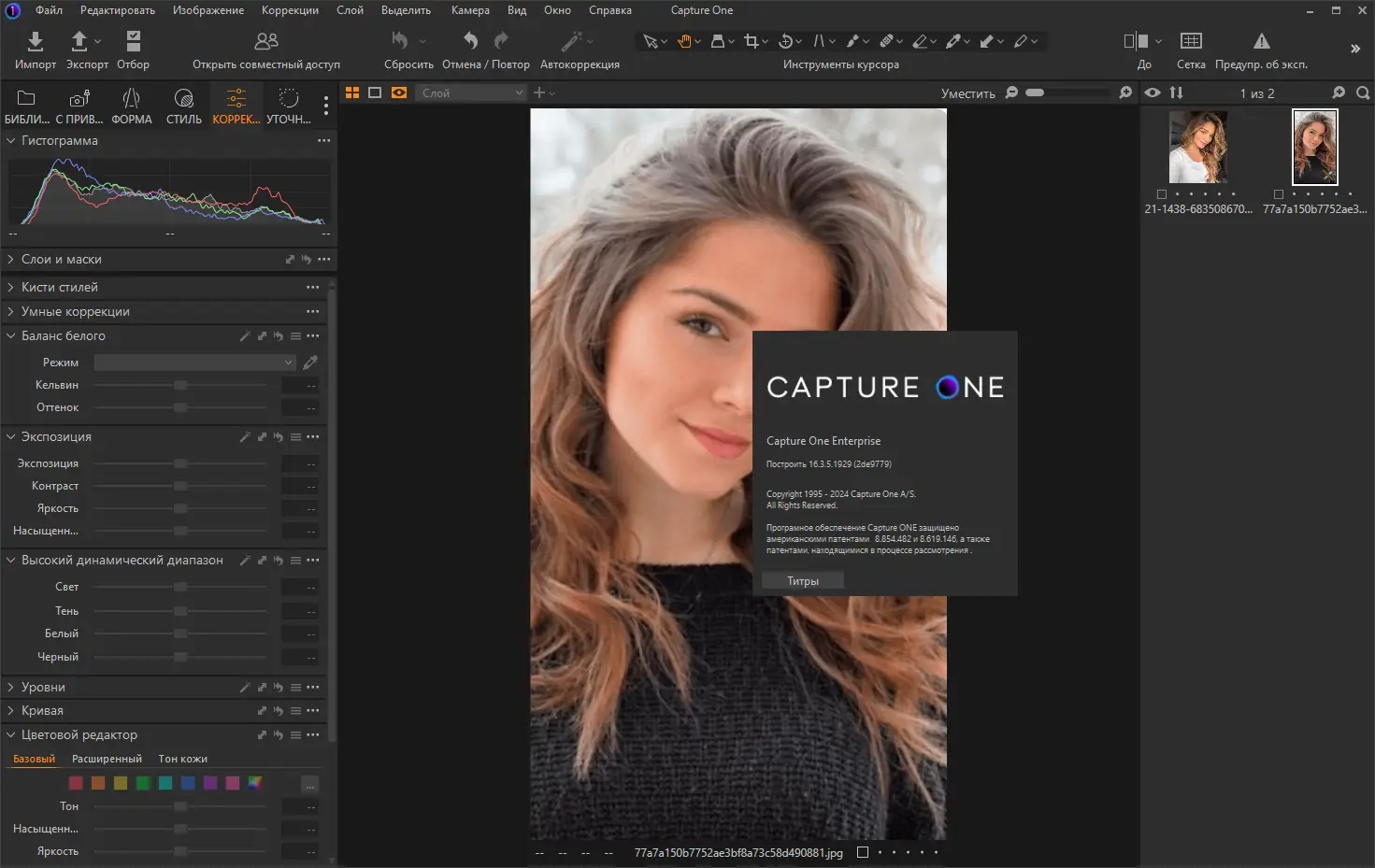Select the Crop tool
Image resolution: width=1375 pixels, height=868 pixels.
tap(752, 41)
